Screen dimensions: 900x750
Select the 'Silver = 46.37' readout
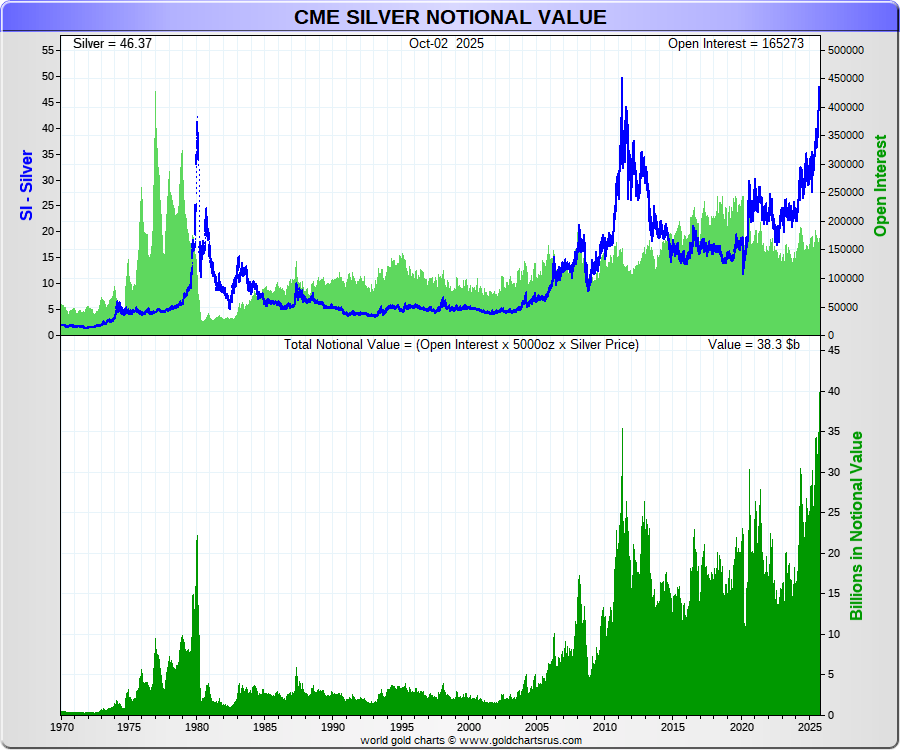[112, 44]
